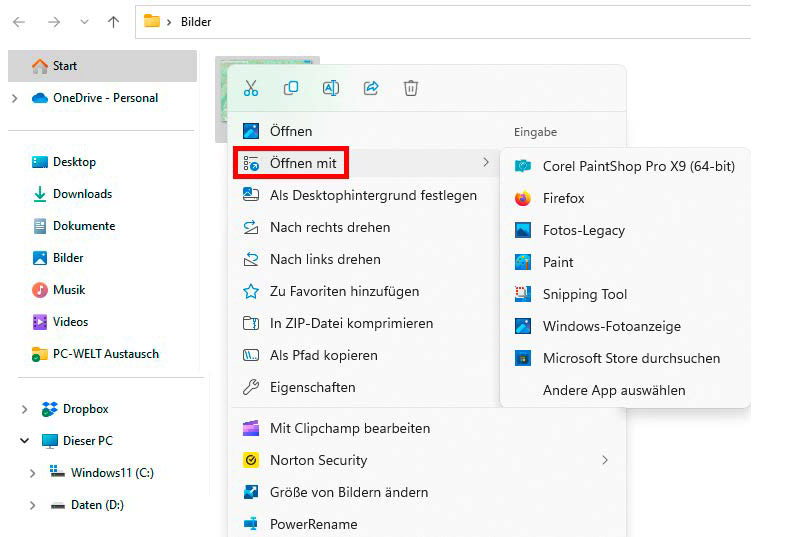The height and width of the screenshot is (537, 788).
Task: Click the Firefox icon in submenu
Action: click(523, 198)
